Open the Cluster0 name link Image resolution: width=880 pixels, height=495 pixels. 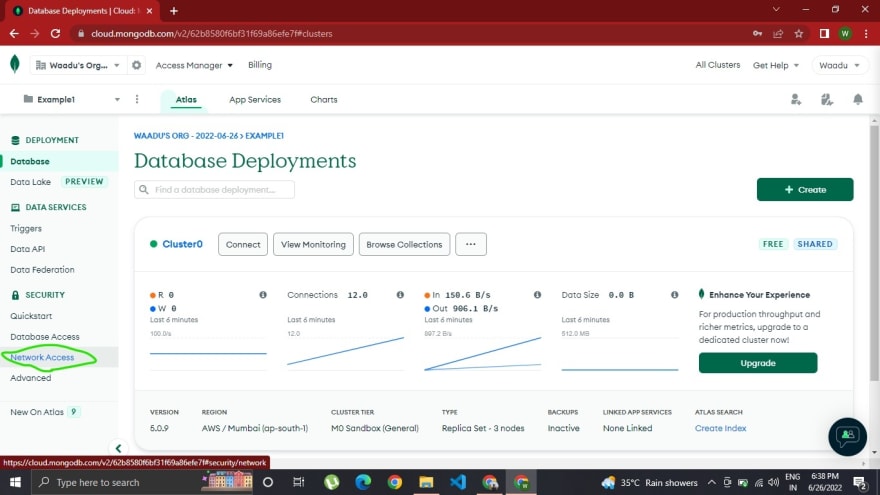click(x=182, y=244)
